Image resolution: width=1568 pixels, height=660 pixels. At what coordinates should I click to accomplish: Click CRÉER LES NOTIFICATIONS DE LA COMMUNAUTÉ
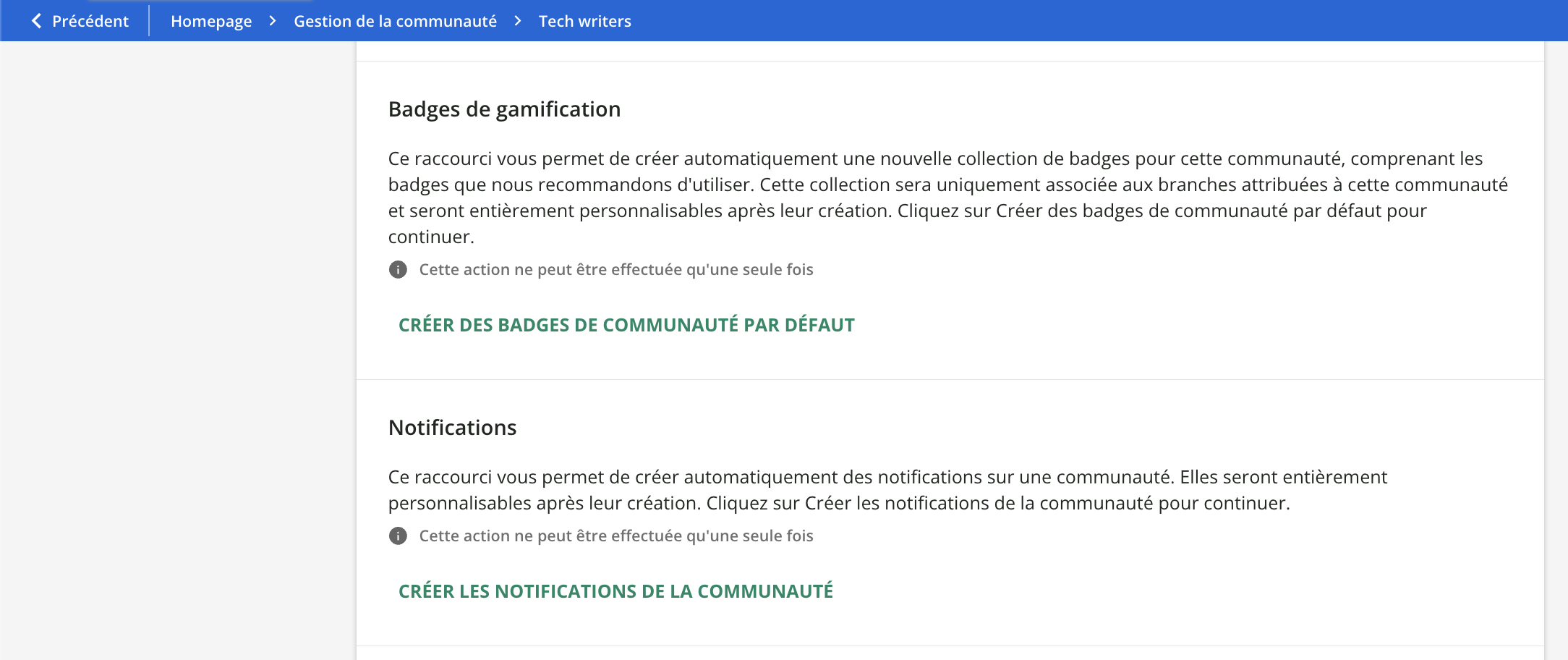pyautogui.click(x=615, y=591)
